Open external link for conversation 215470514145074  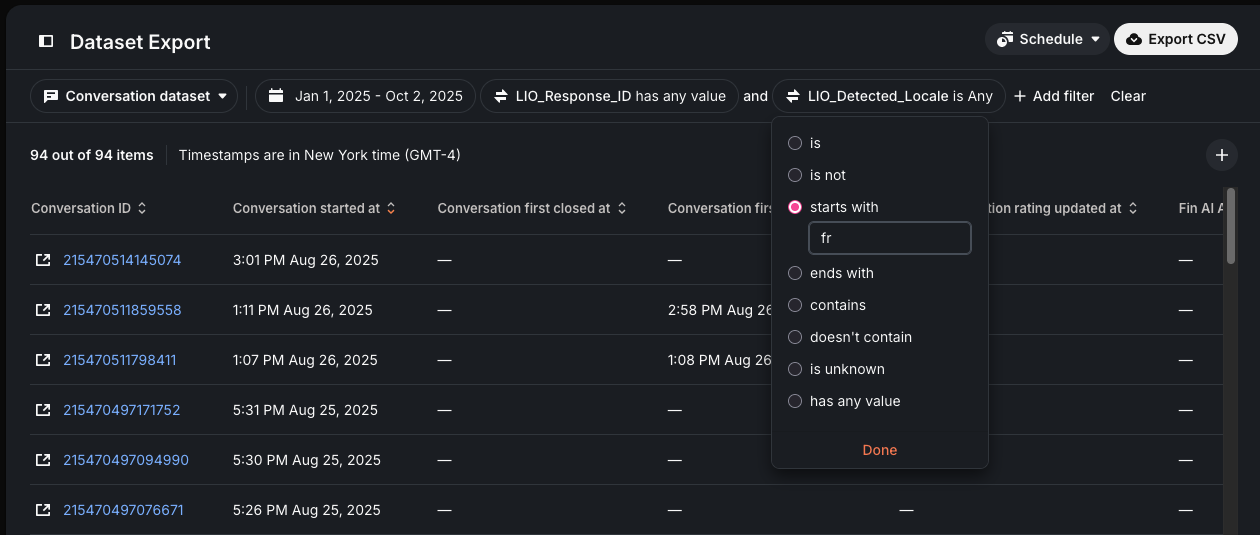click(x=43, y=260)
